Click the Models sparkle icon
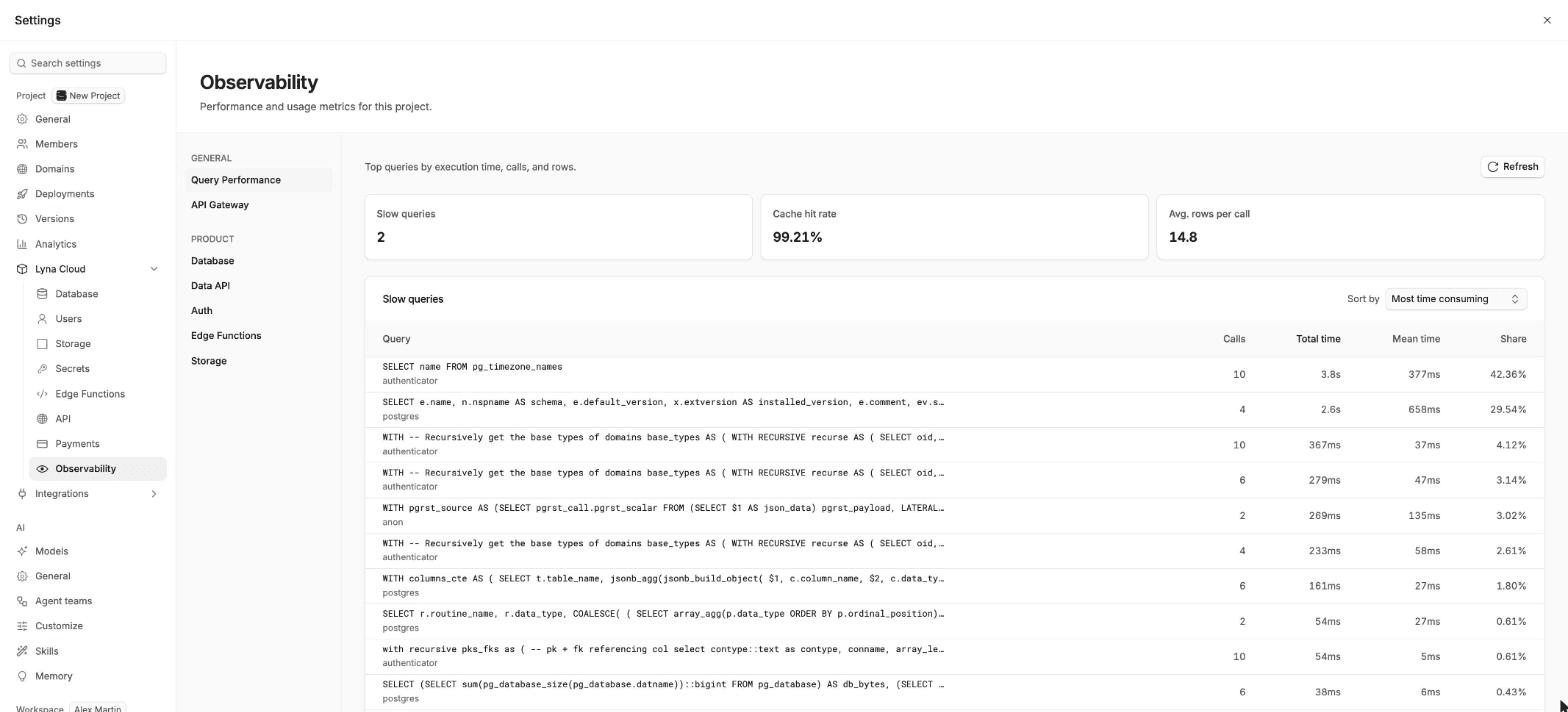Viewport: 1568px width, 712px height. [x=22, y=551]
